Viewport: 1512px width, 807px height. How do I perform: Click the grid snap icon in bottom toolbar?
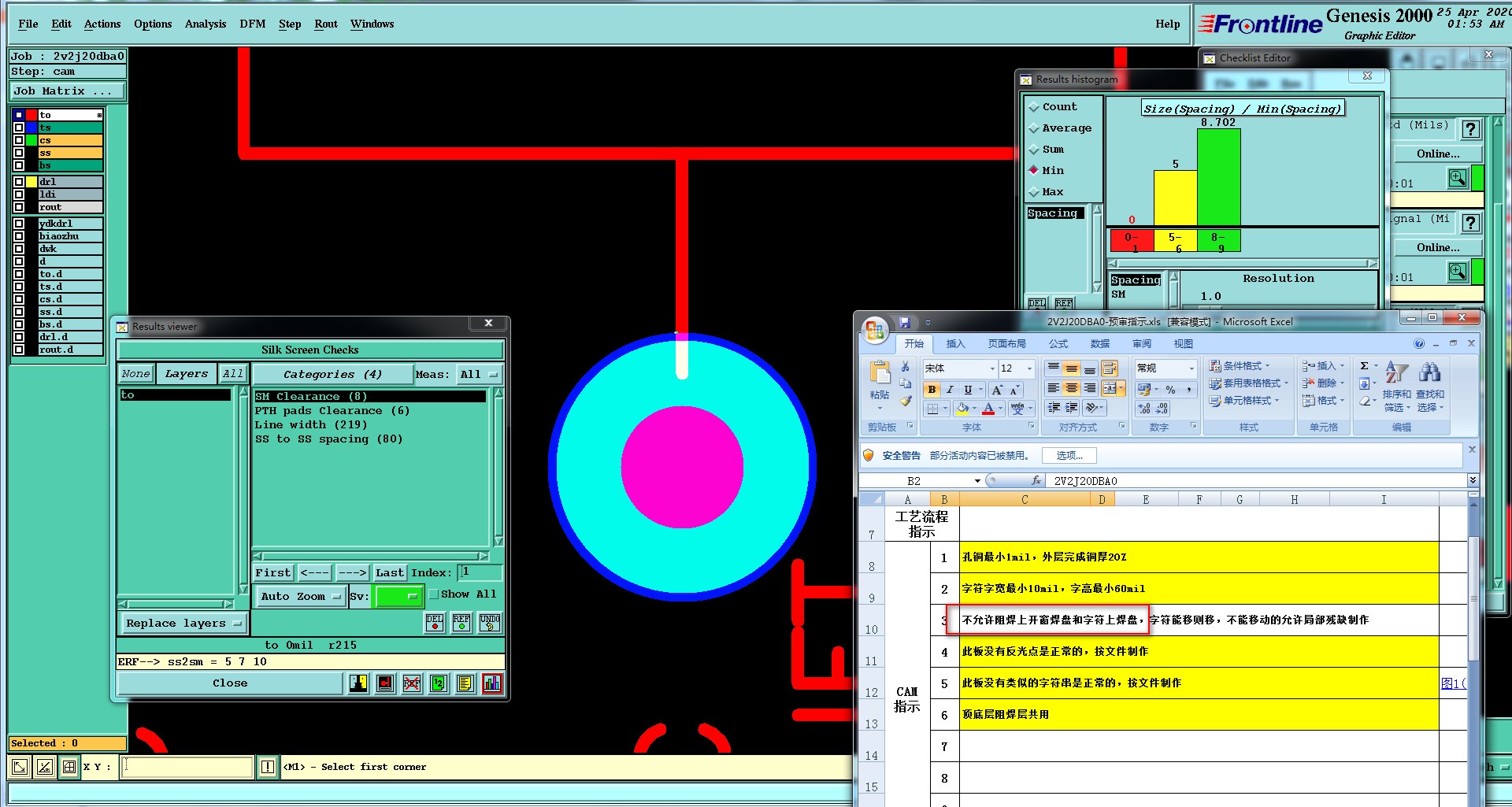pos(69,766)
